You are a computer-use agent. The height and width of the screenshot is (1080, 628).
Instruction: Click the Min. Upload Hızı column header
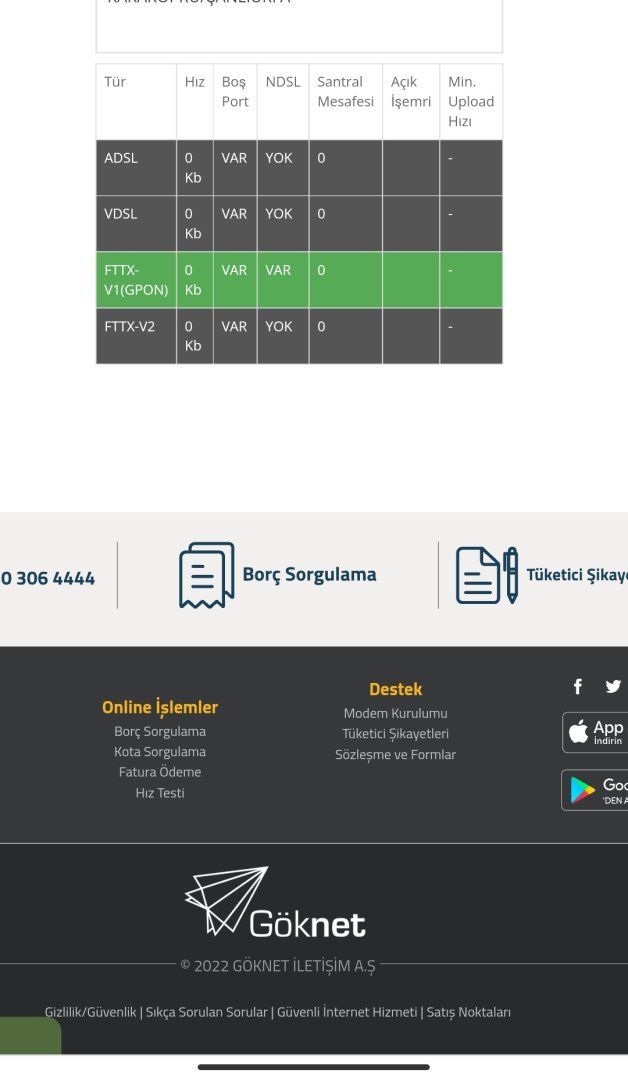coord(471,101)
